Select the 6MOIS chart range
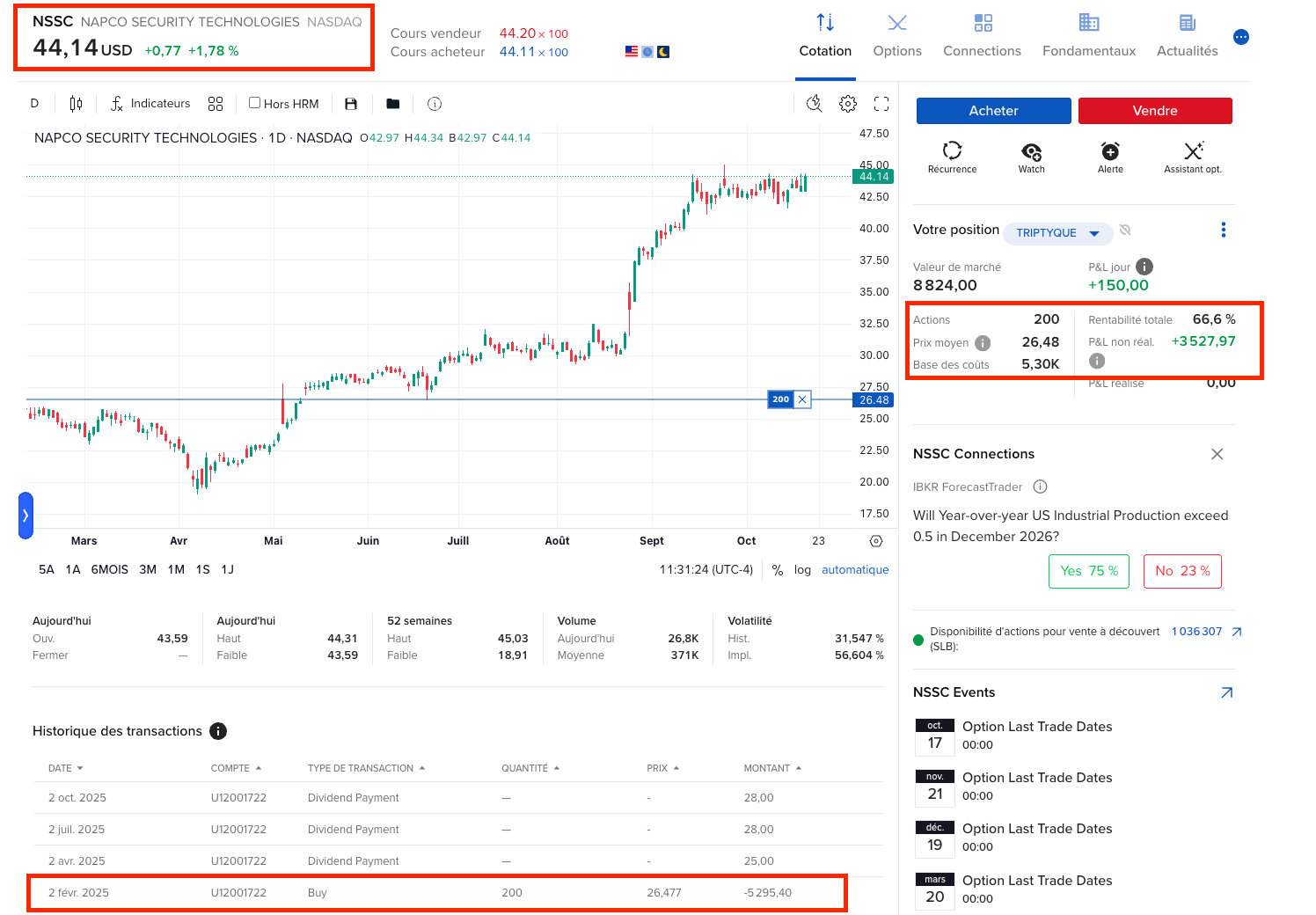The width and height of the screenshot is (1316, 915). point(110,570)
